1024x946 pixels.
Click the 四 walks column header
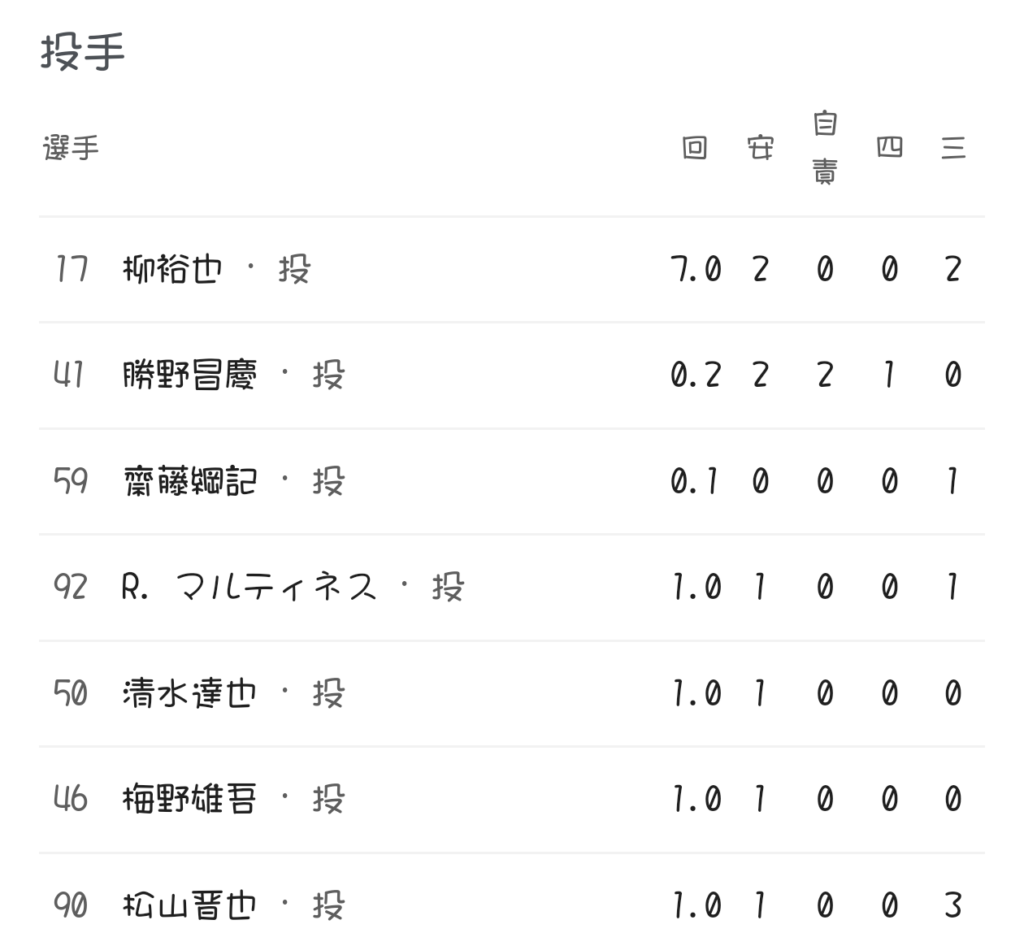(x=889, y=149)
